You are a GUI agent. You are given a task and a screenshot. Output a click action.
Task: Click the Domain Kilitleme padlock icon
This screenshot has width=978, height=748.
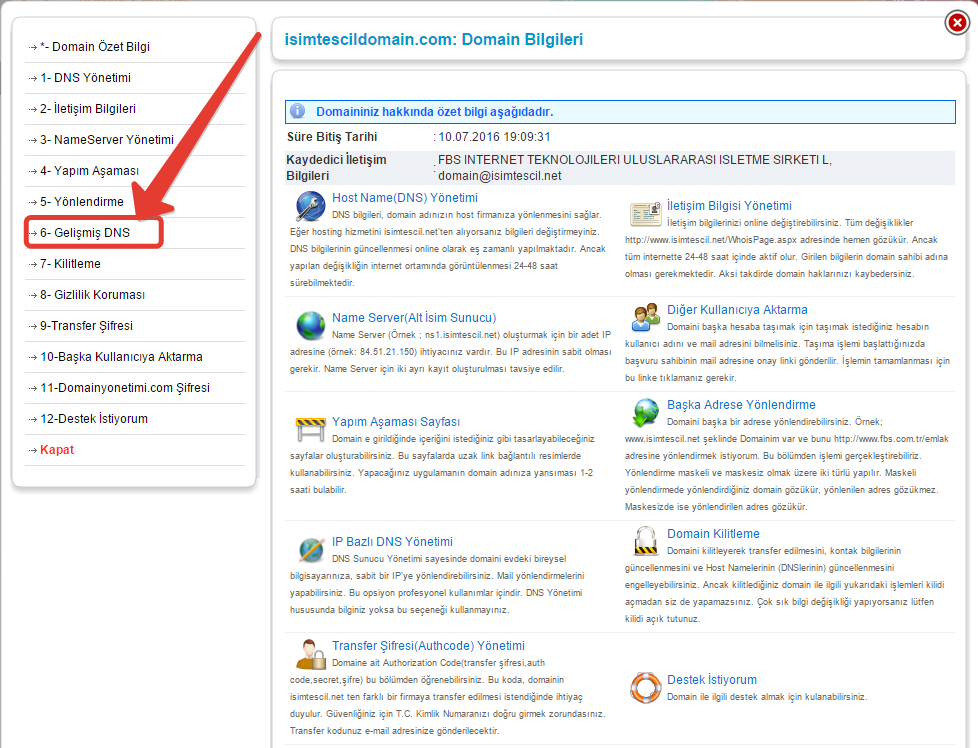click(645, 541)
